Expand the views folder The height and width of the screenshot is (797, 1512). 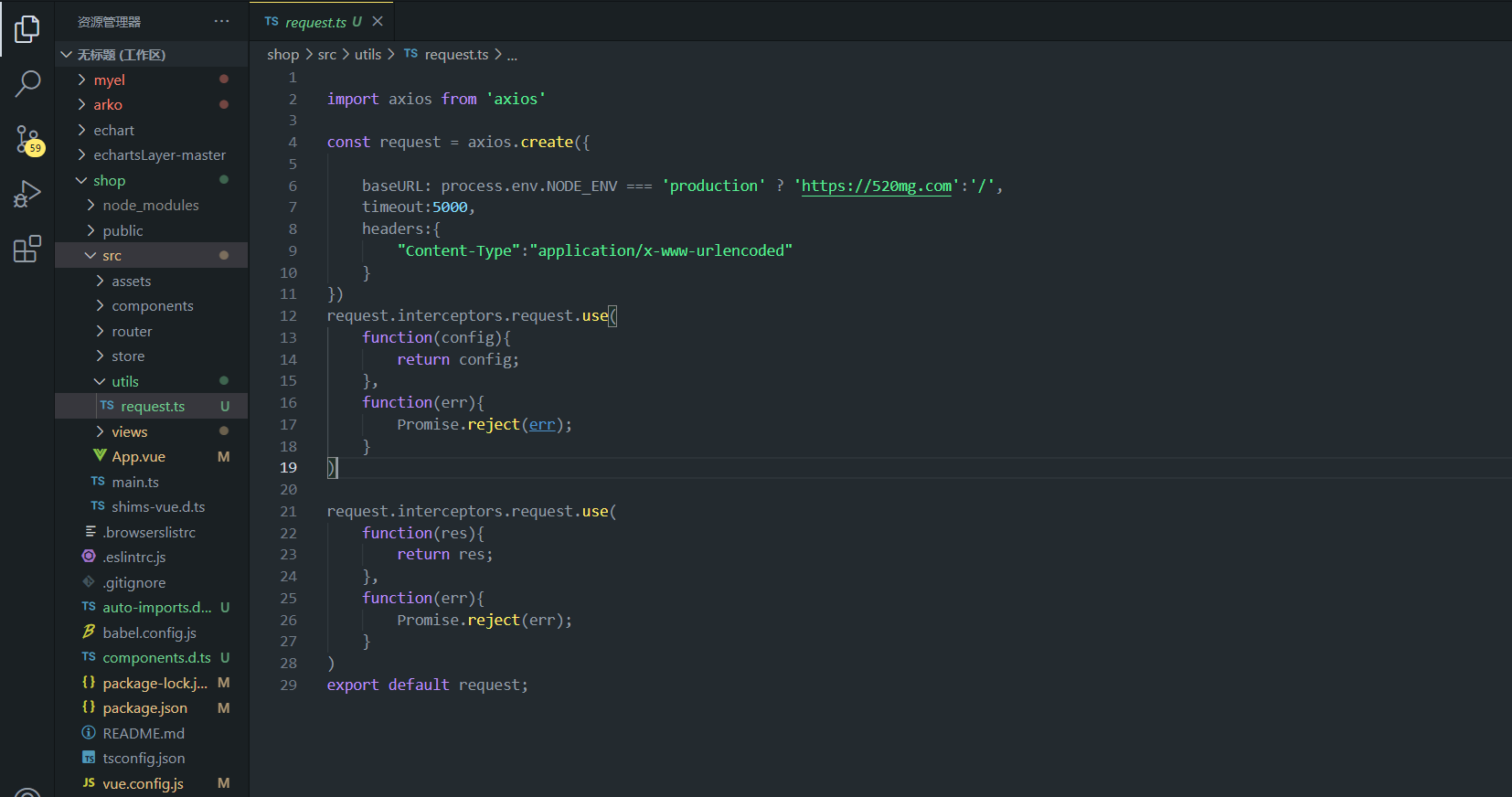[x=152, y=431]
